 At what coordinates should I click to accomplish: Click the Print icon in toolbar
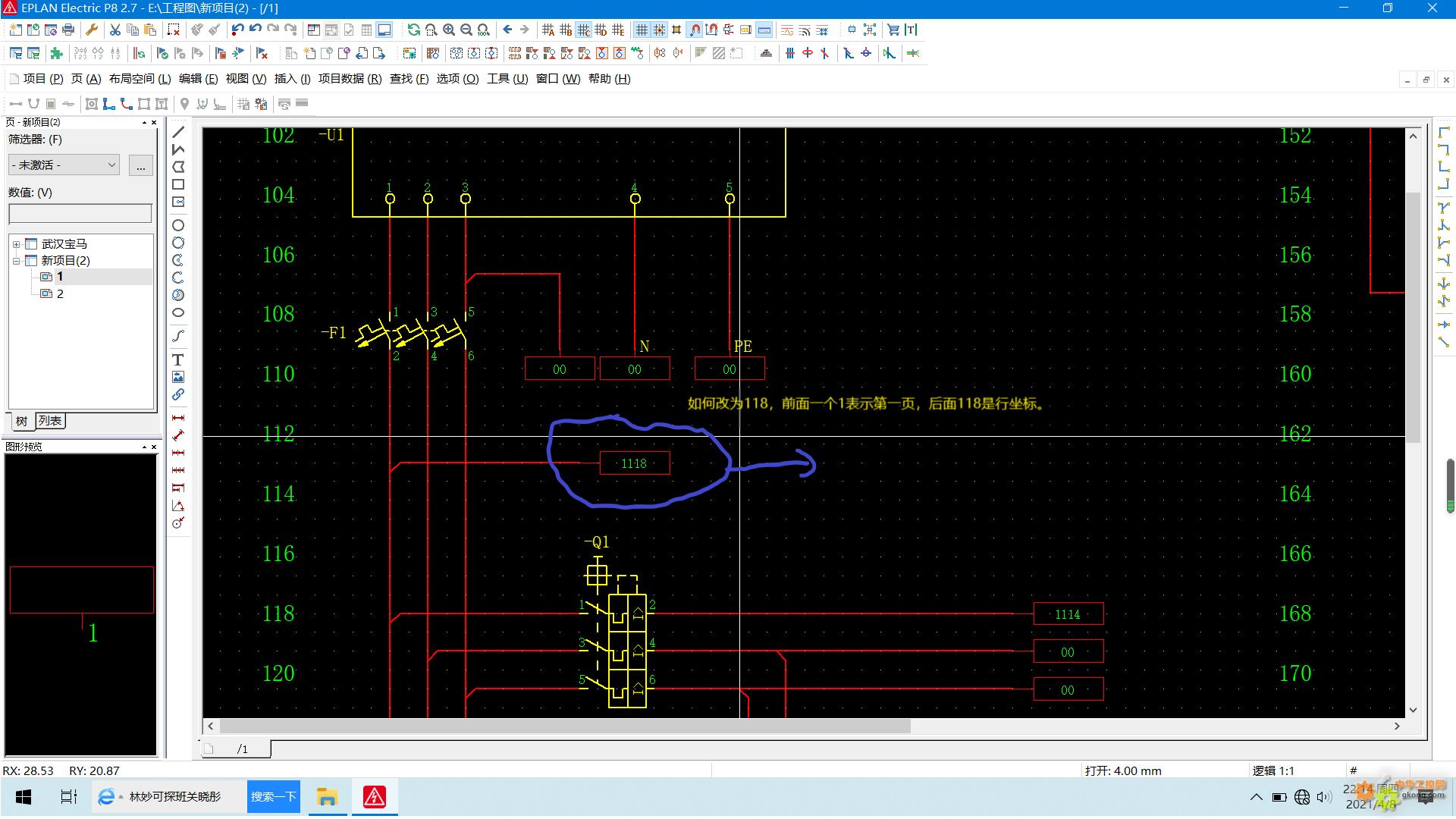tap(68, 30)
